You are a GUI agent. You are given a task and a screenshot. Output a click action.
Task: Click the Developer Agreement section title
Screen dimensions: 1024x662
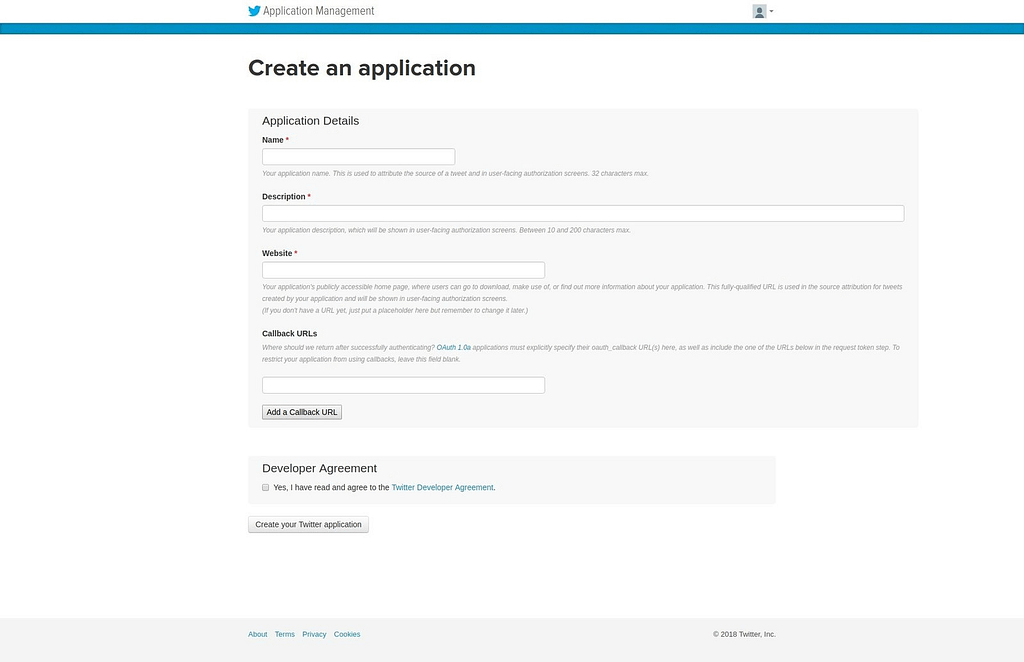(x=319, y=468)
